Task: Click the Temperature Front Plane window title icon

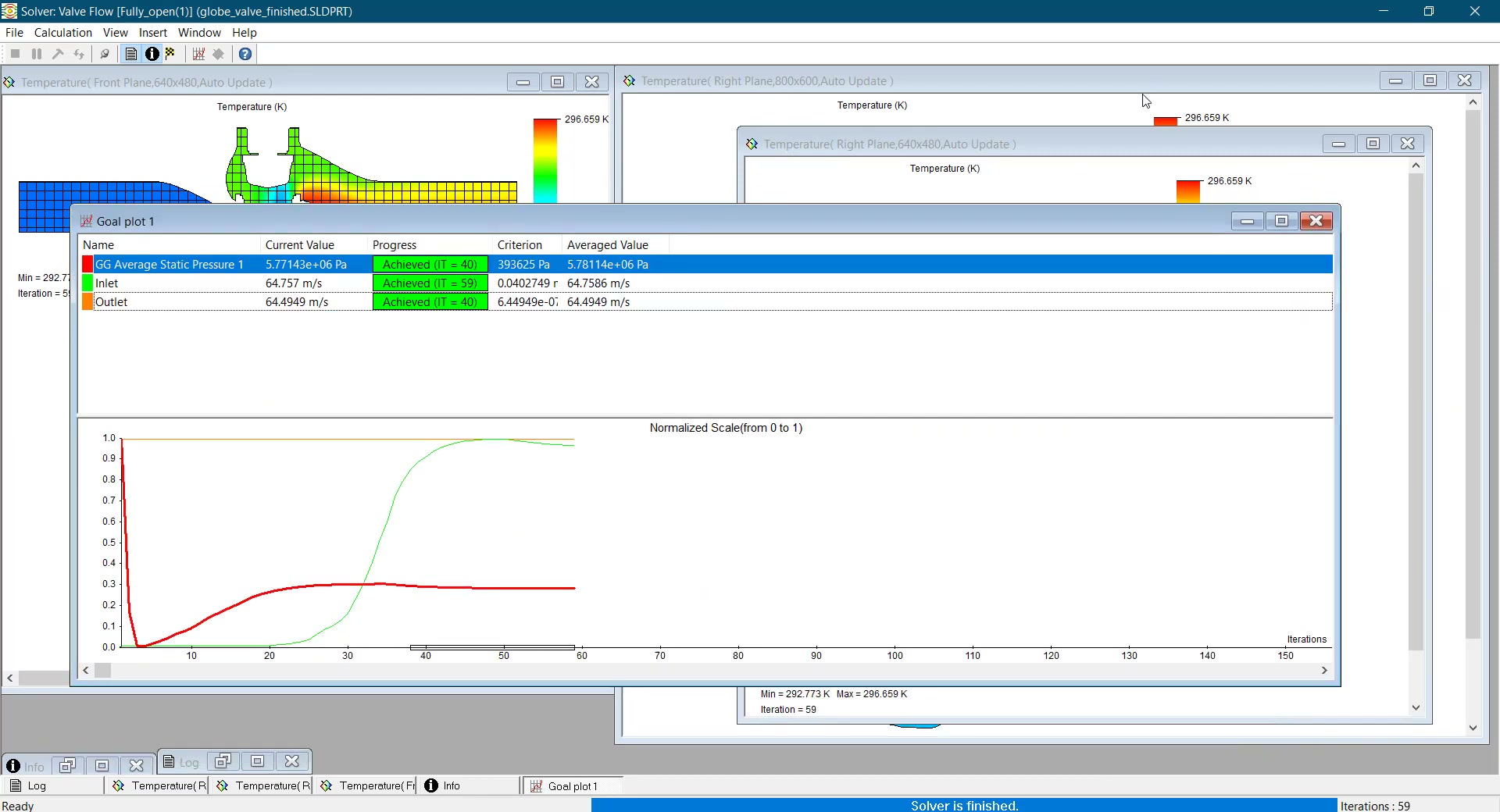Action: (10, 82)
